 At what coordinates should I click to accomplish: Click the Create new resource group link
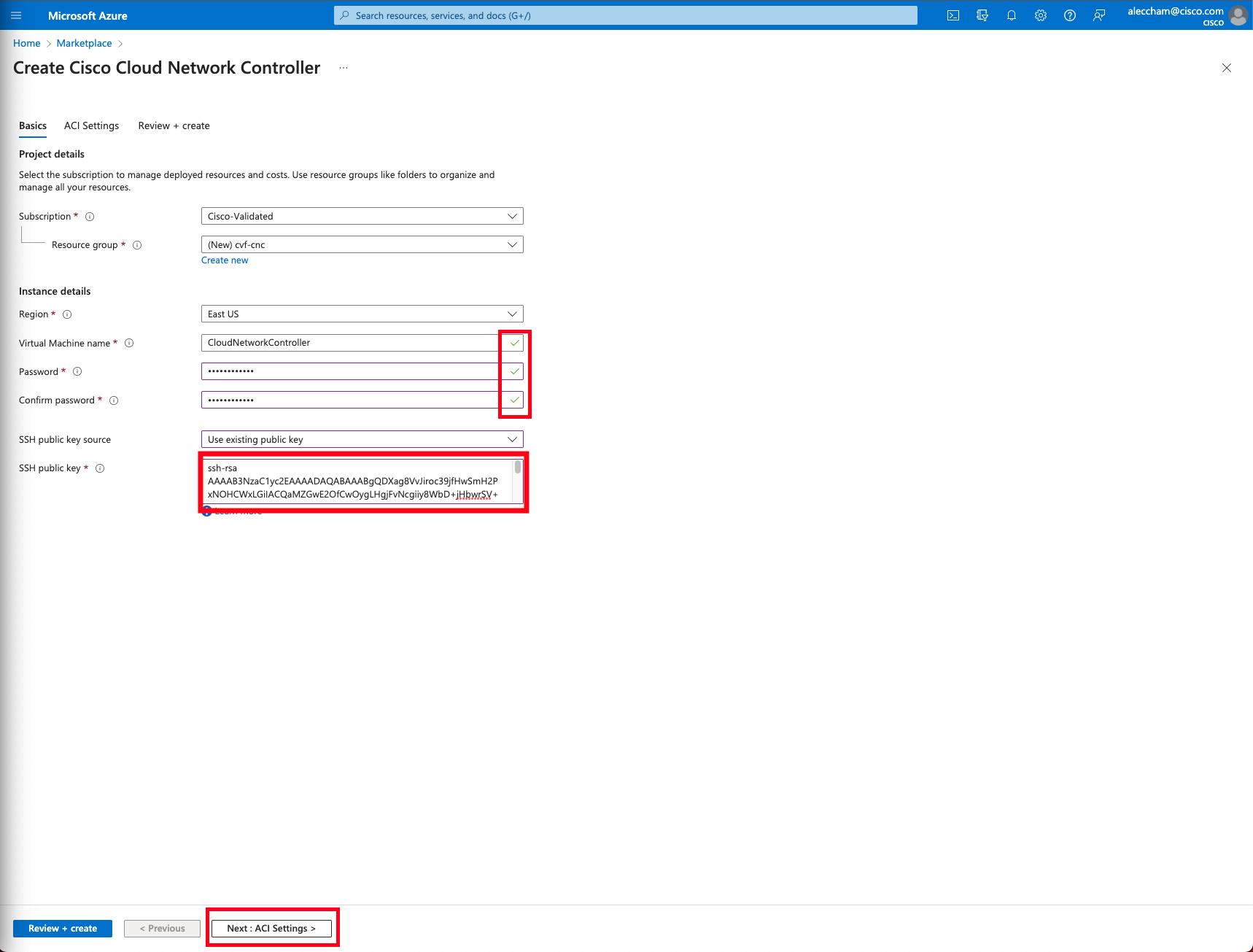(225, 260)
